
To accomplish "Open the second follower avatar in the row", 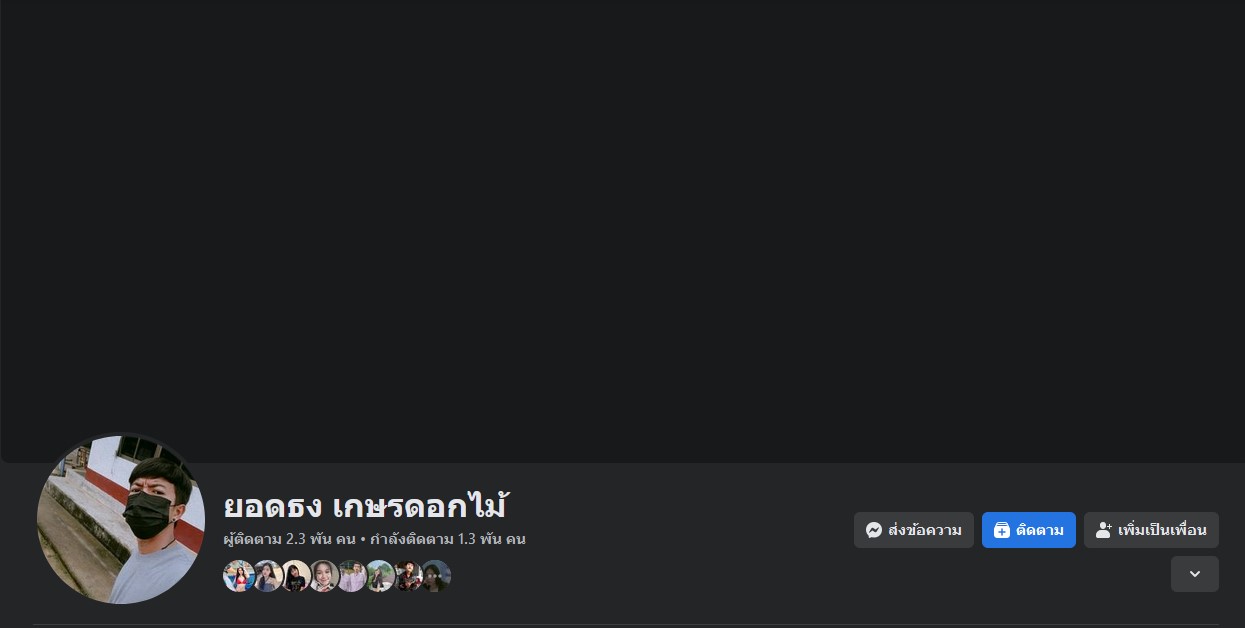I will pos(267,576).
